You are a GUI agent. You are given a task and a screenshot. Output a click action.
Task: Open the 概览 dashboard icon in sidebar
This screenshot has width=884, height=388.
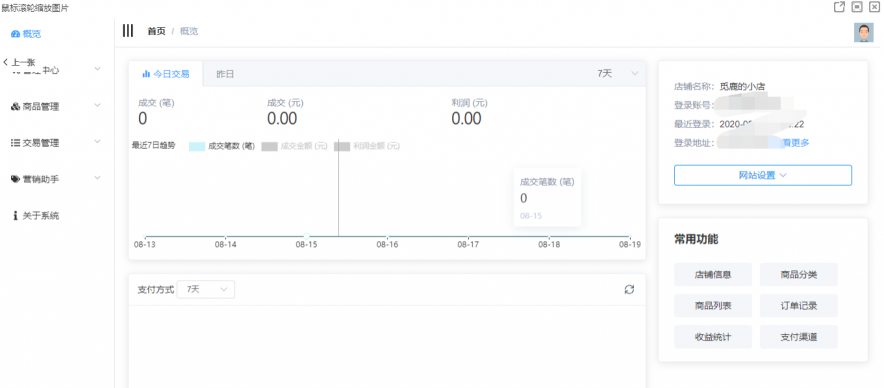16,34
